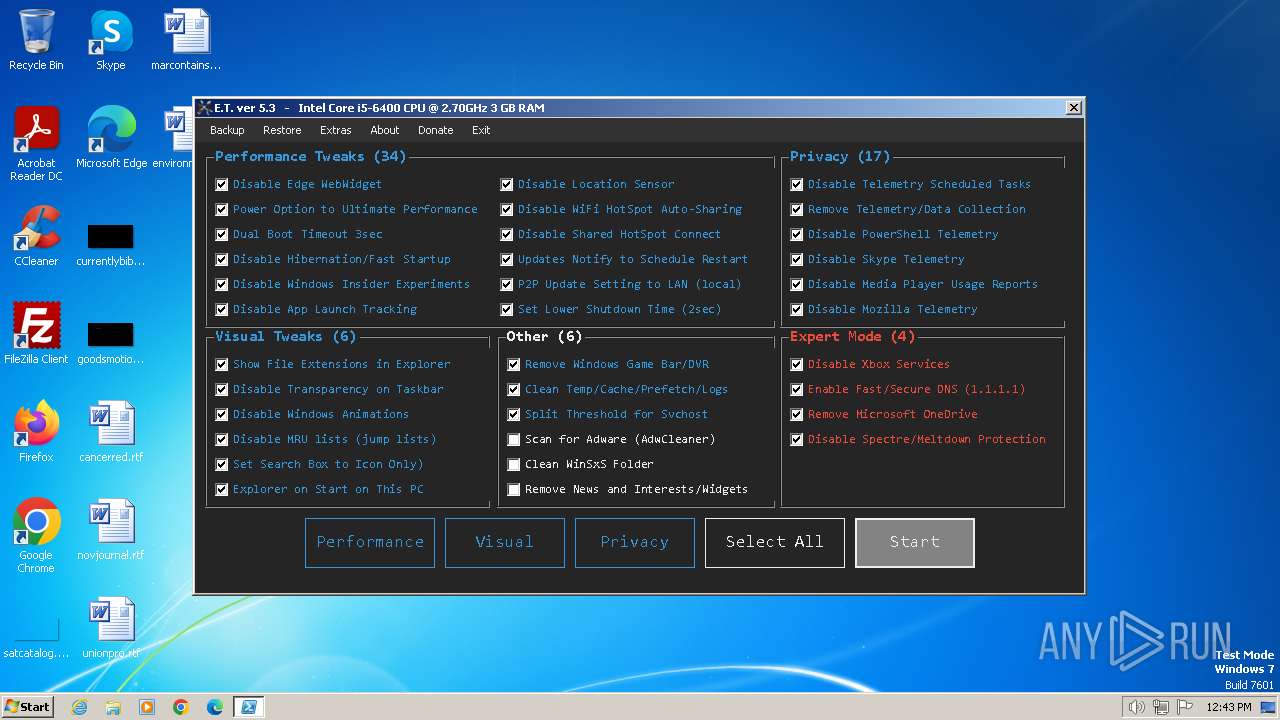The width and height of the screenshot is (1280, 720).
Task: Launch Acrobat Reader DC from desktop
Action: [36, 145]
